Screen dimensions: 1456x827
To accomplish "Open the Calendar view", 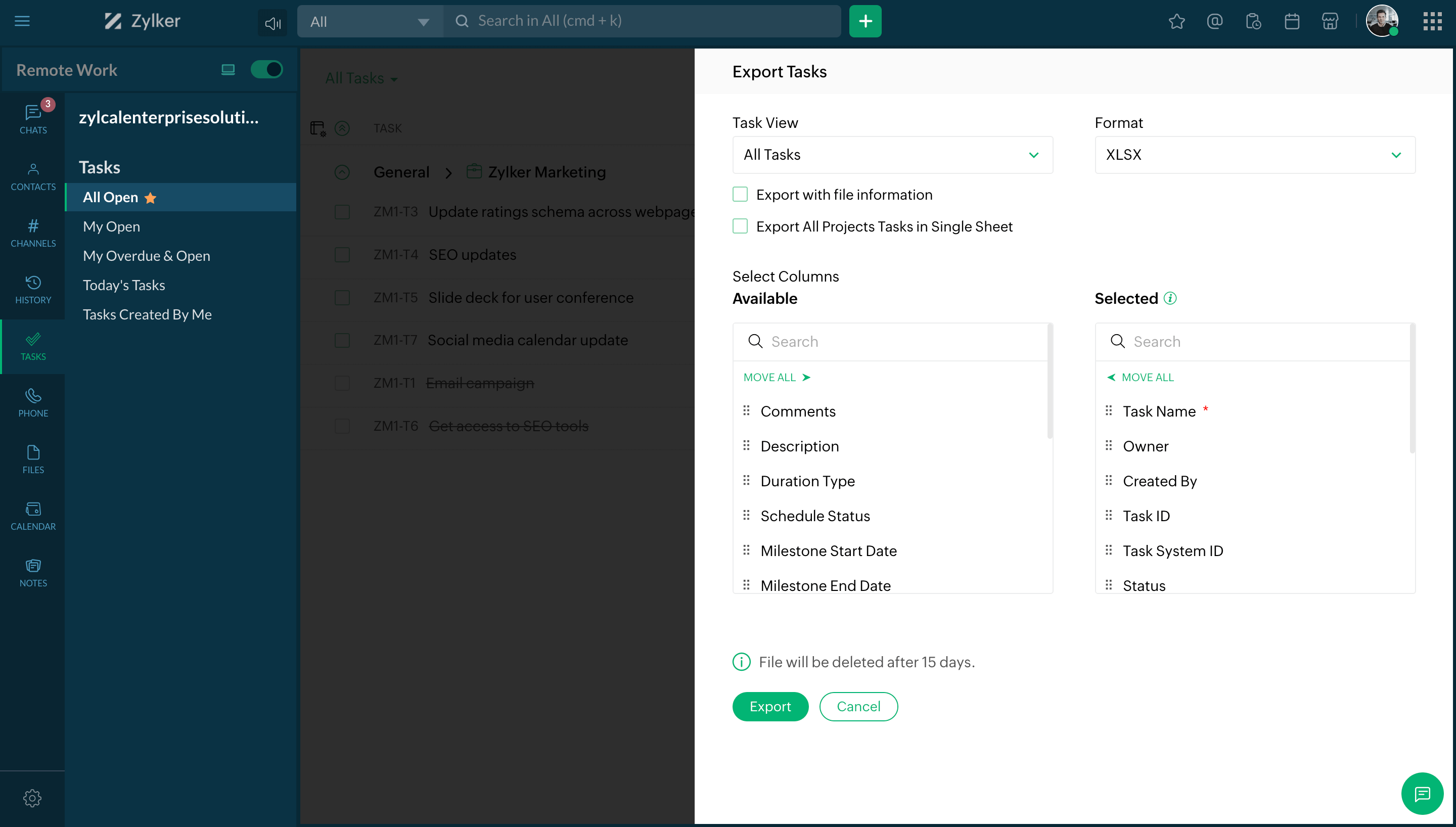I will (x=32, y=515).
